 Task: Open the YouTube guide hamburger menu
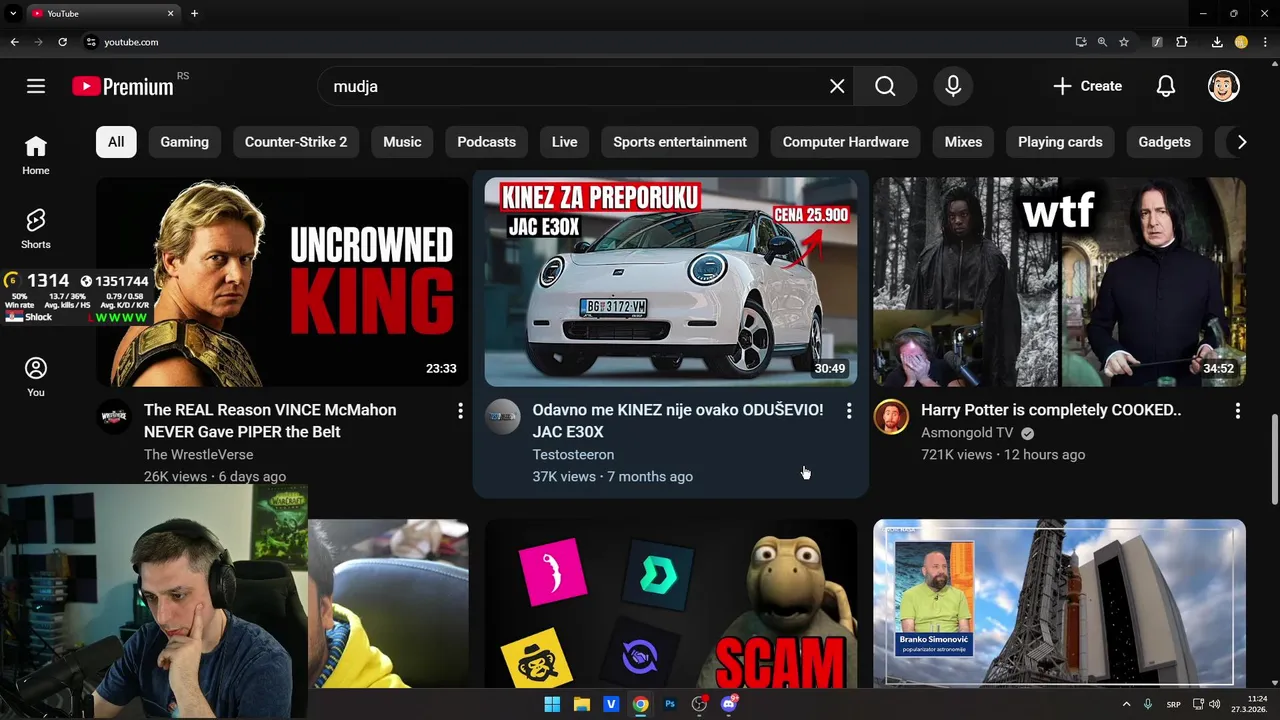(36, 86)
